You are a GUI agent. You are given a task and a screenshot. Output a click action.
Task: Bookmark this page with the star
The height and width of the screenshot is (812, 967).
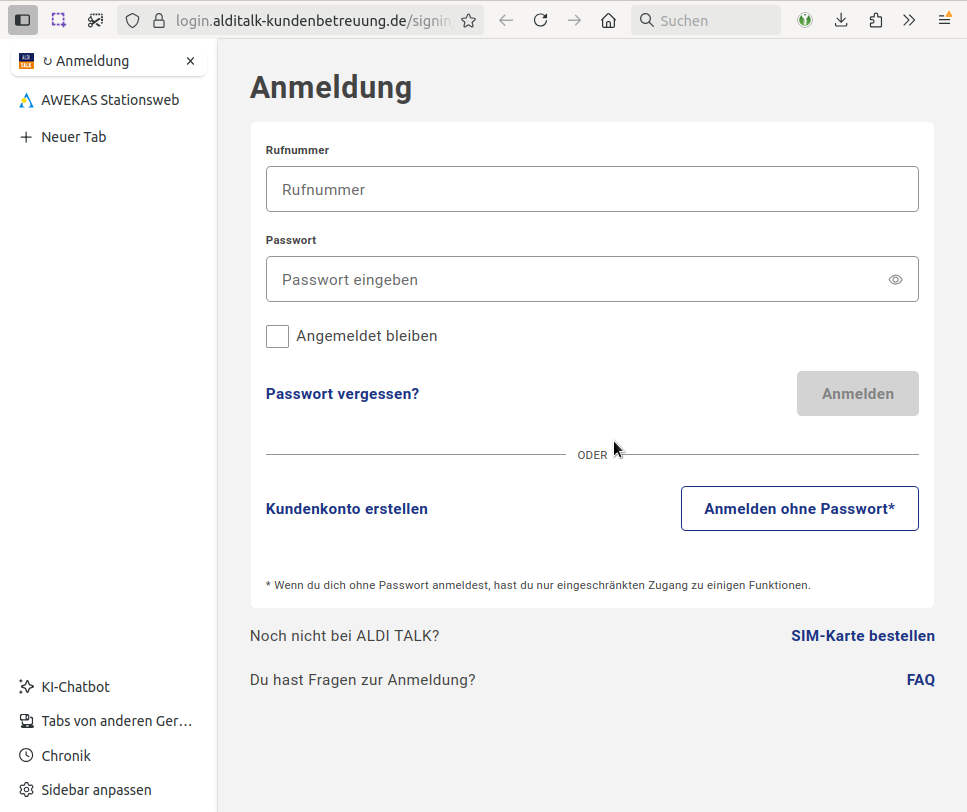pyautogui.click(x=468, y=20)
